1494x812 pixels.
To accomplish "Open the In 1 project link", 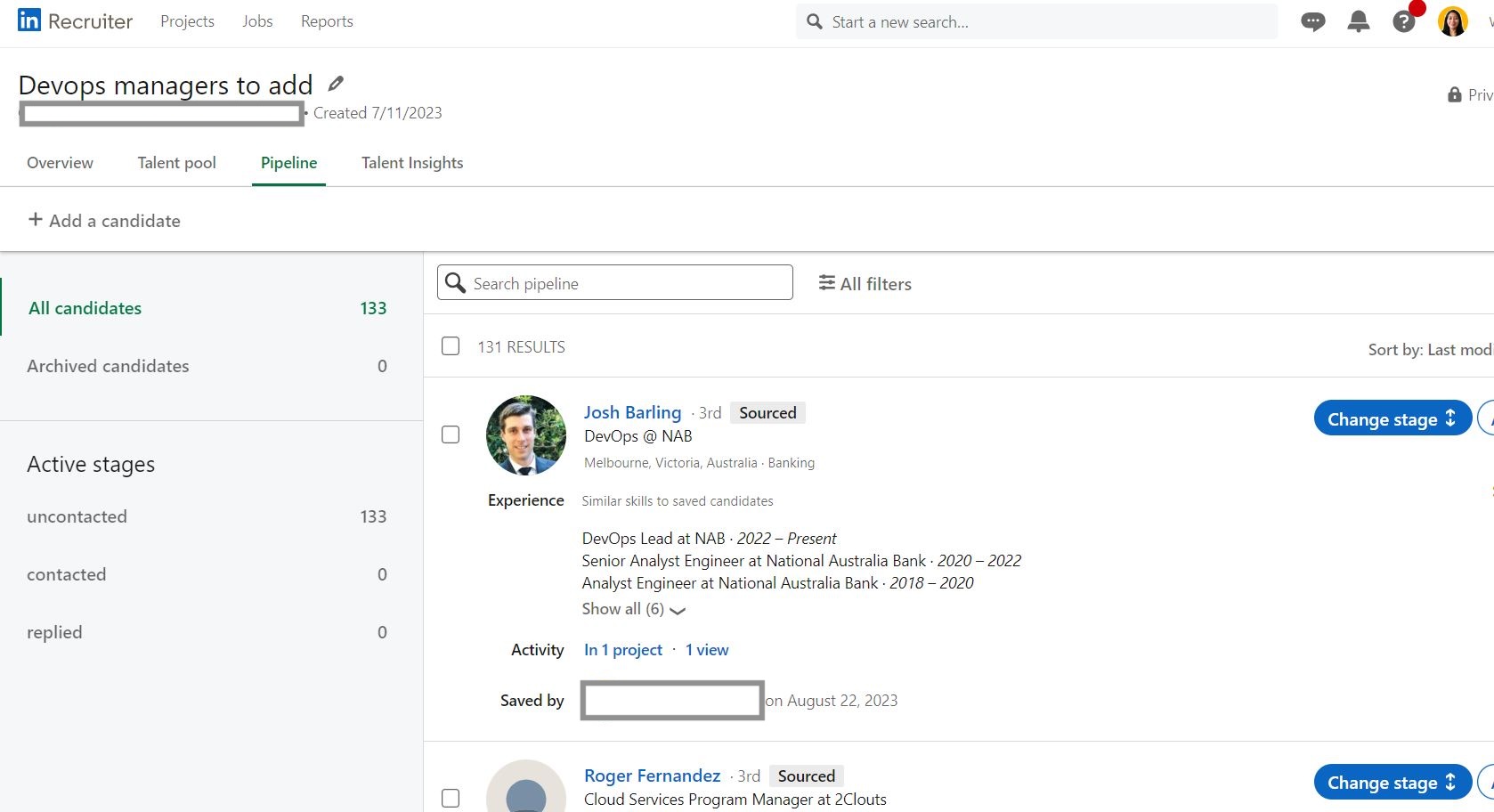I will coord(623,650).
